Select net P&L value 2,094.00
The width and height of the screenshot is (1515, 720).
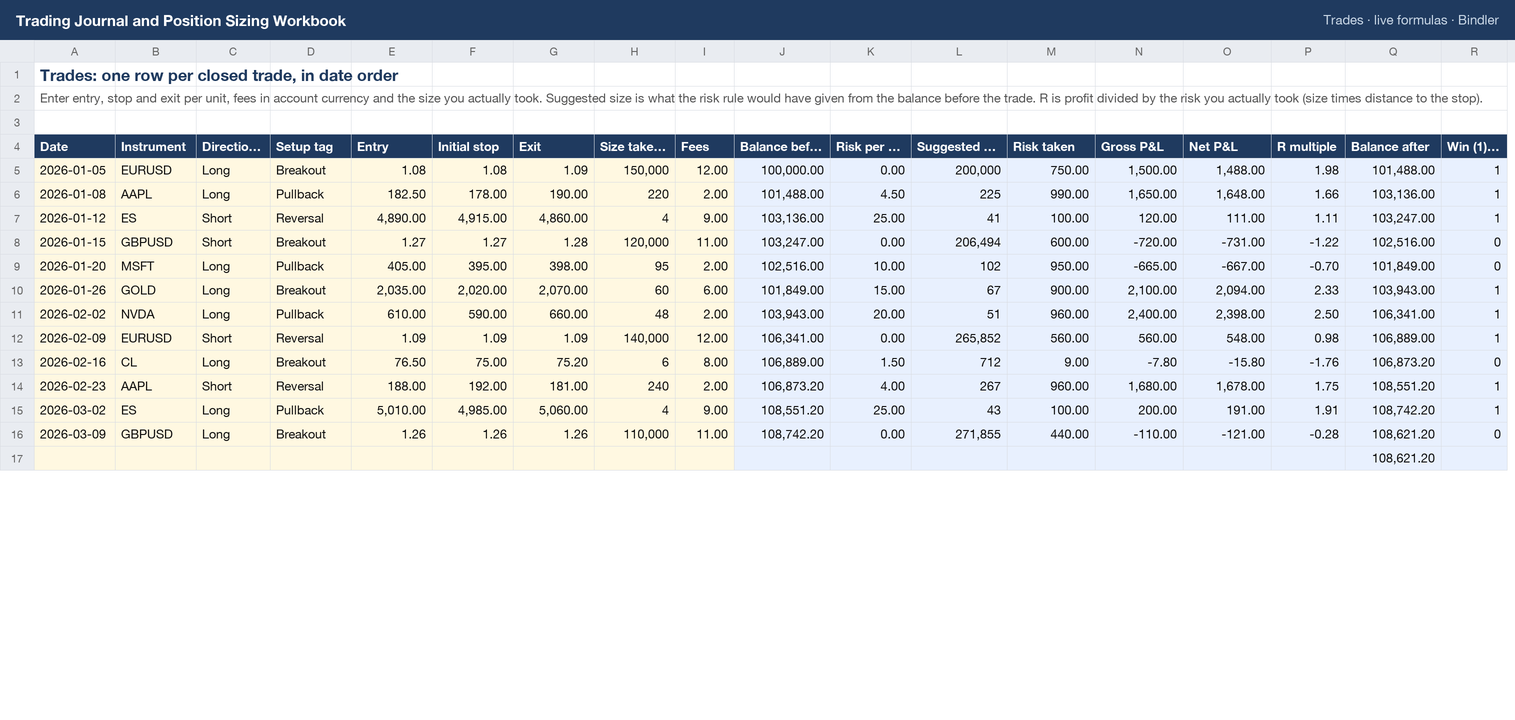click(x=1226, y=290)
